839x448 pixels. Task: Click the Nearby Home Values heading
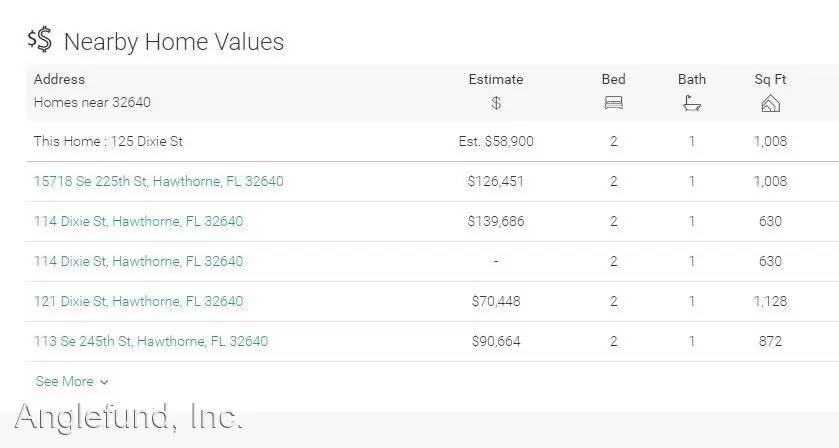click(174, 42)
